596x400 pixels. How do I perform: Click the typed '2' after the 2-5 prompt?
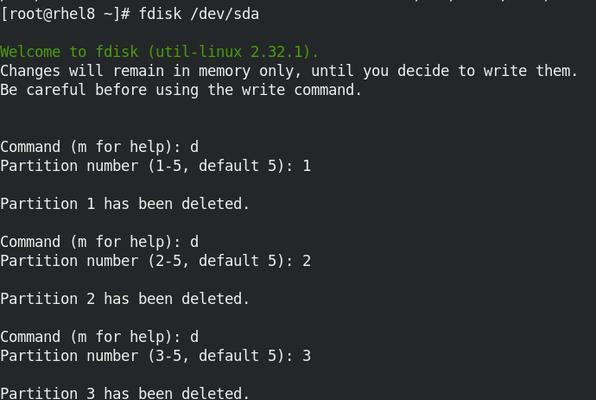coord(307,261)
